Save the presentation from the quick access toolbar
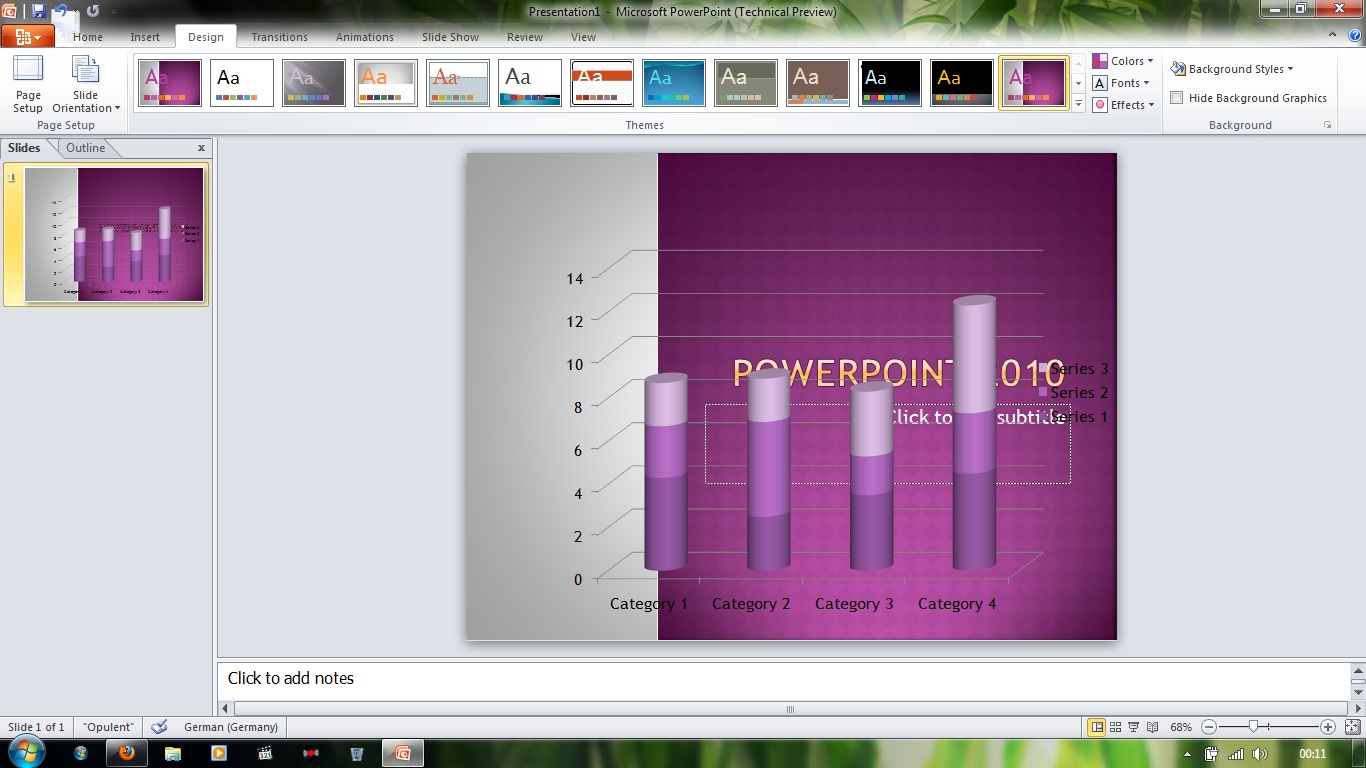1366x768 pixels. (x=38, y=11)
